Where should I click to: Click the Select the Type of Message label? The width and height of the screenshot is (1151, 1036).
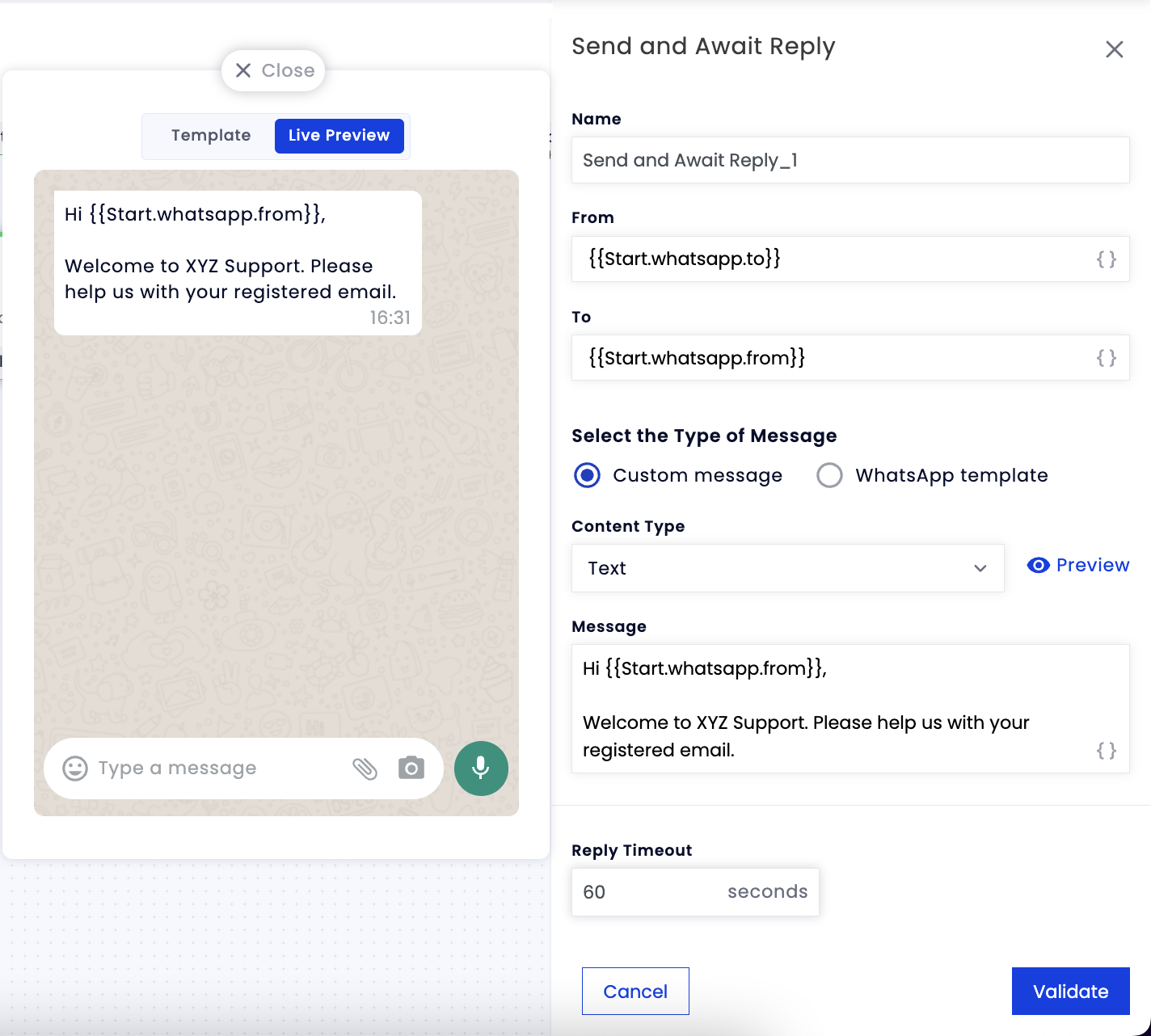(704, 436)
